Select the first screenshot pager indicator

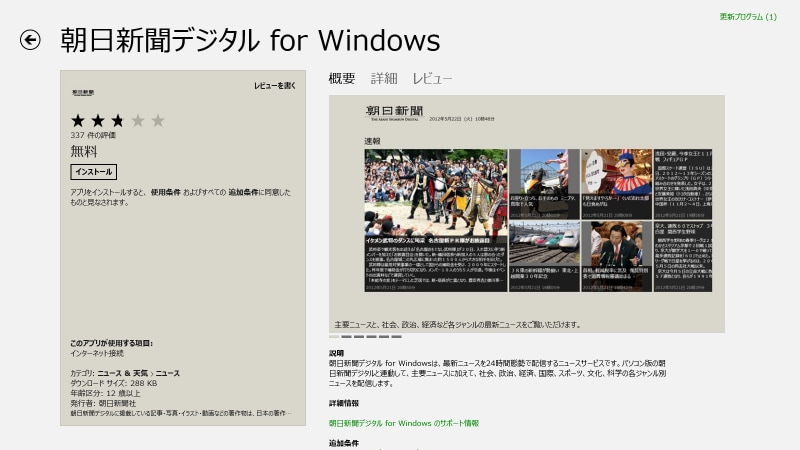click(x=335, y=337)
